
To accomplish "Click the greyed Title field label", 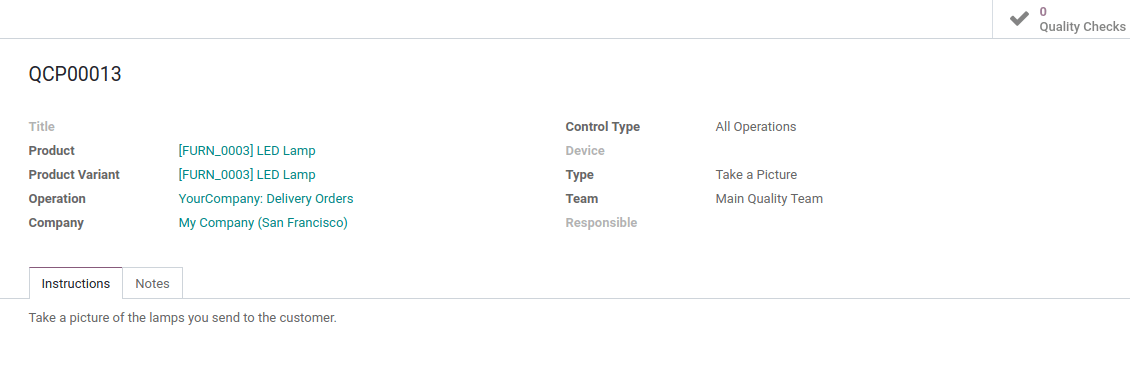I will coord(42,127).
